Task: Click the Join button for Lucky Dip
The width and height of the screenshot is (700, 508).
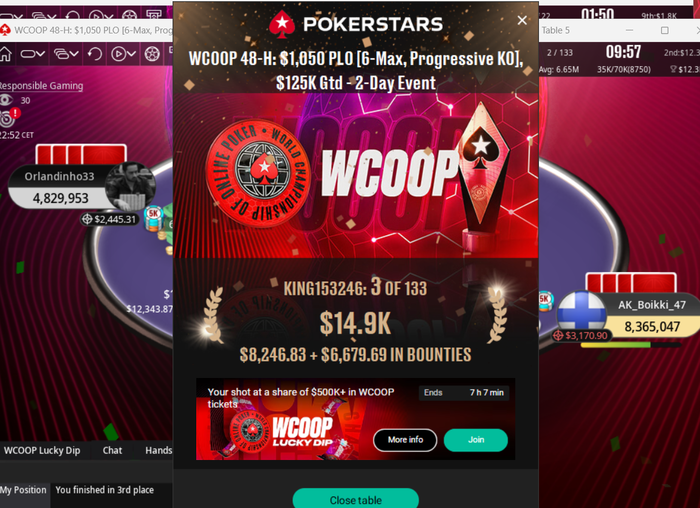Action: [x=476, y=440]
